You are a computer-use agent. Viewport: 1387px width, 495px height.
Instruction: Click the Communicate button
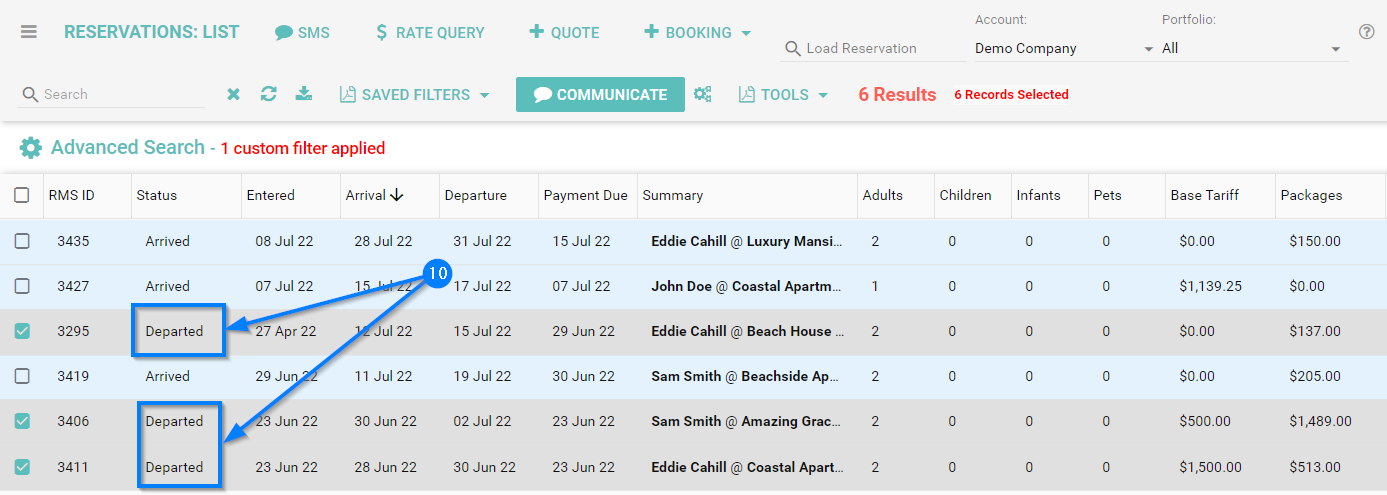[x=600, y=95]
